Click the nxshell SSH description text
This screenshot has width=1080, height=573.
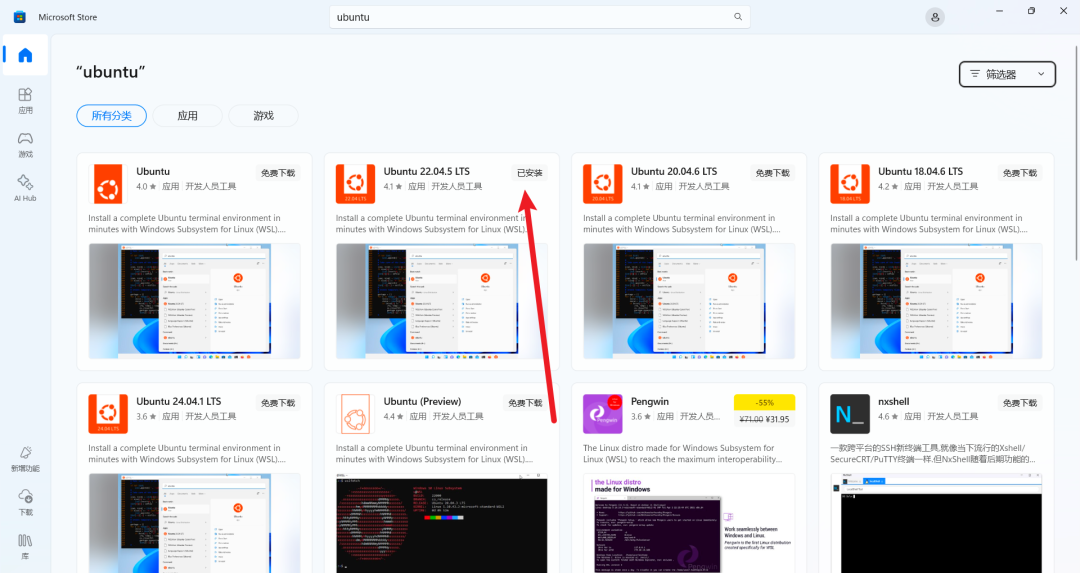[x=933, y=453]
